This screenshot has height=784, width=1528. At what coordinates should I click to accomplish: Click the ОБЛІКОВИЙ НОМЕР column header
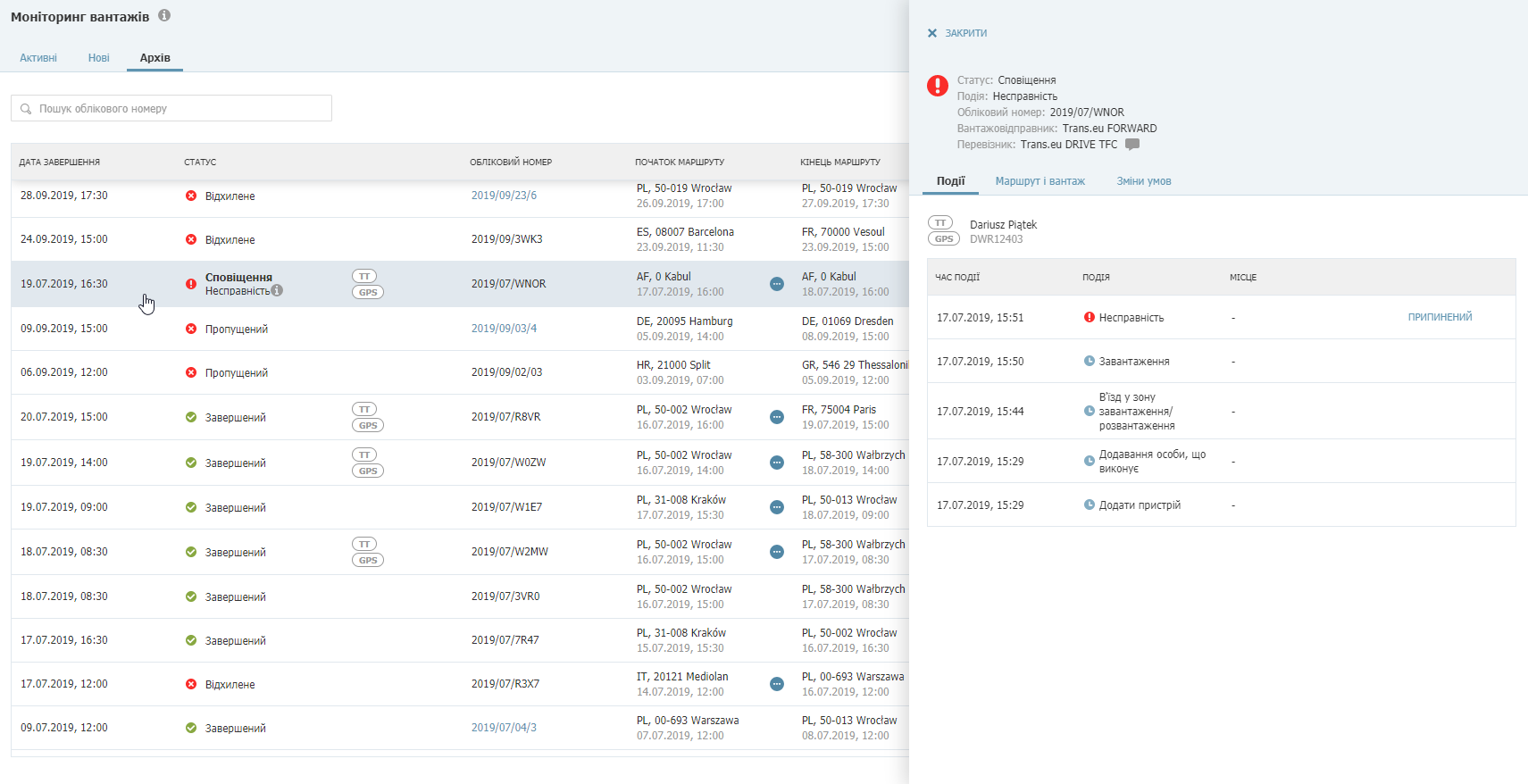click(511, 163)
